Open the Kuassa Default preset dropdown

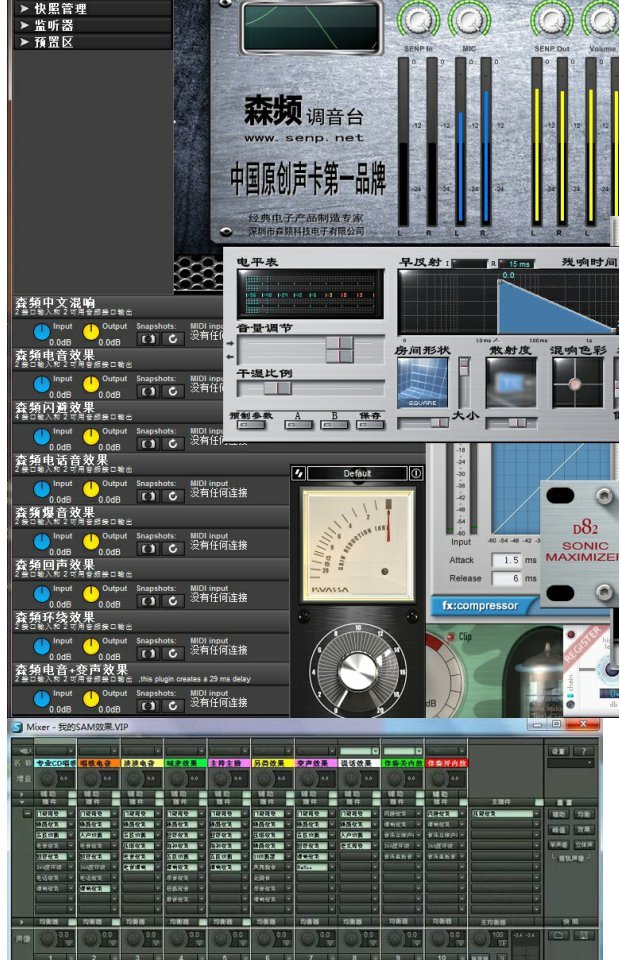point(357,473)
